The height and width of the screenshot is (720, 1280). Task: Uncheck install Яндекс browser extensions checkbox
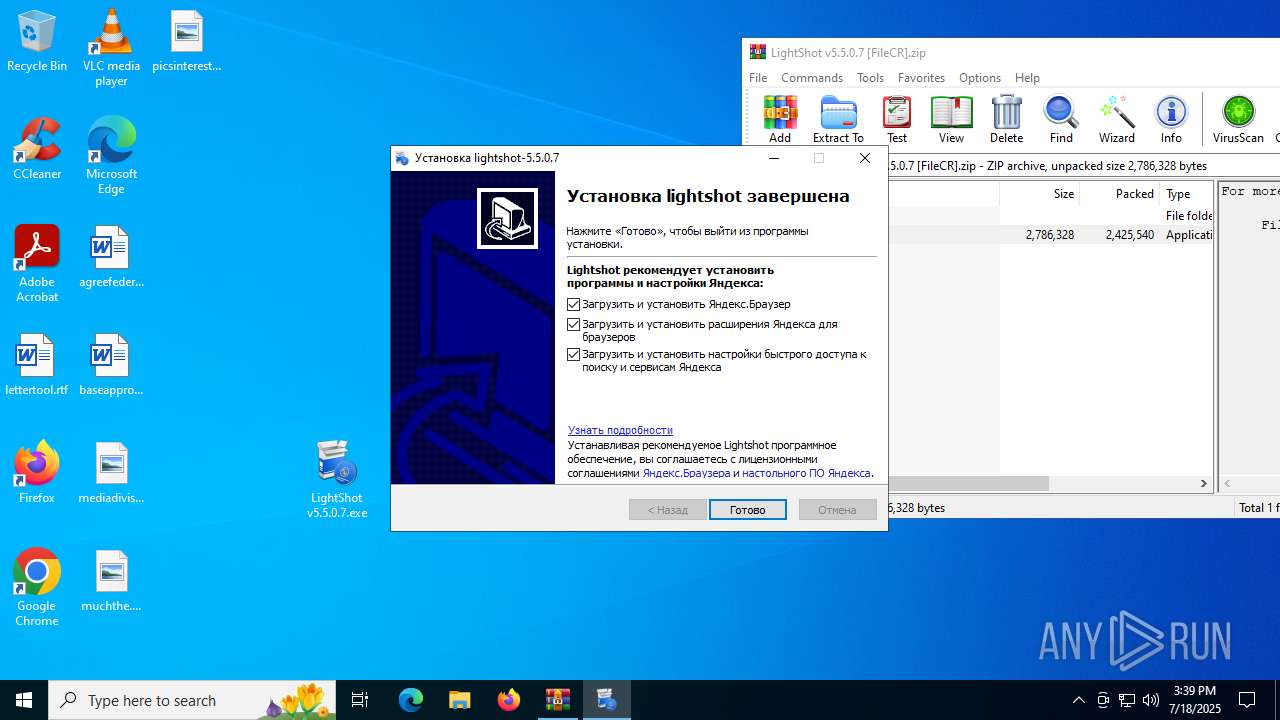coord(573,324)
